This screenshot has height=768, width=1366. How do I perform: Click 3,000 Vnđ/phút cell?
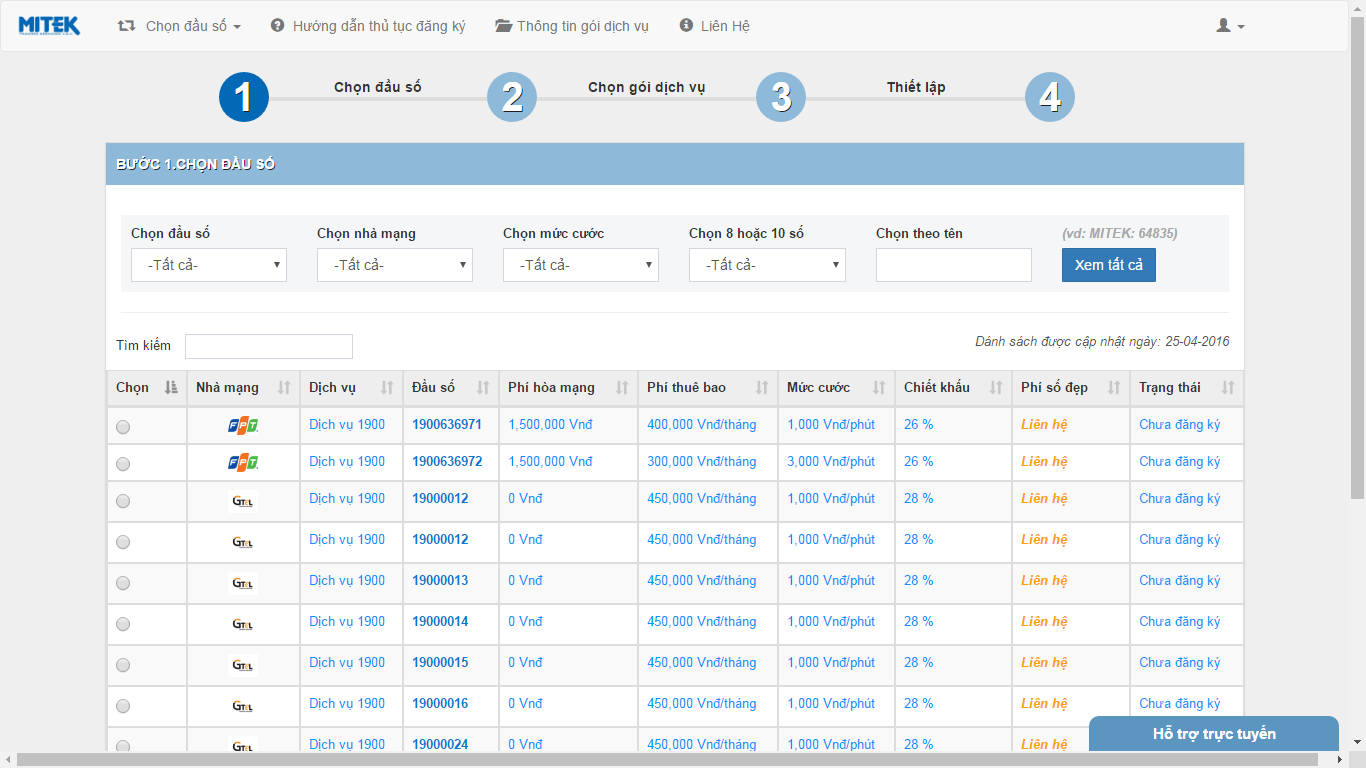tap(831, 461)
